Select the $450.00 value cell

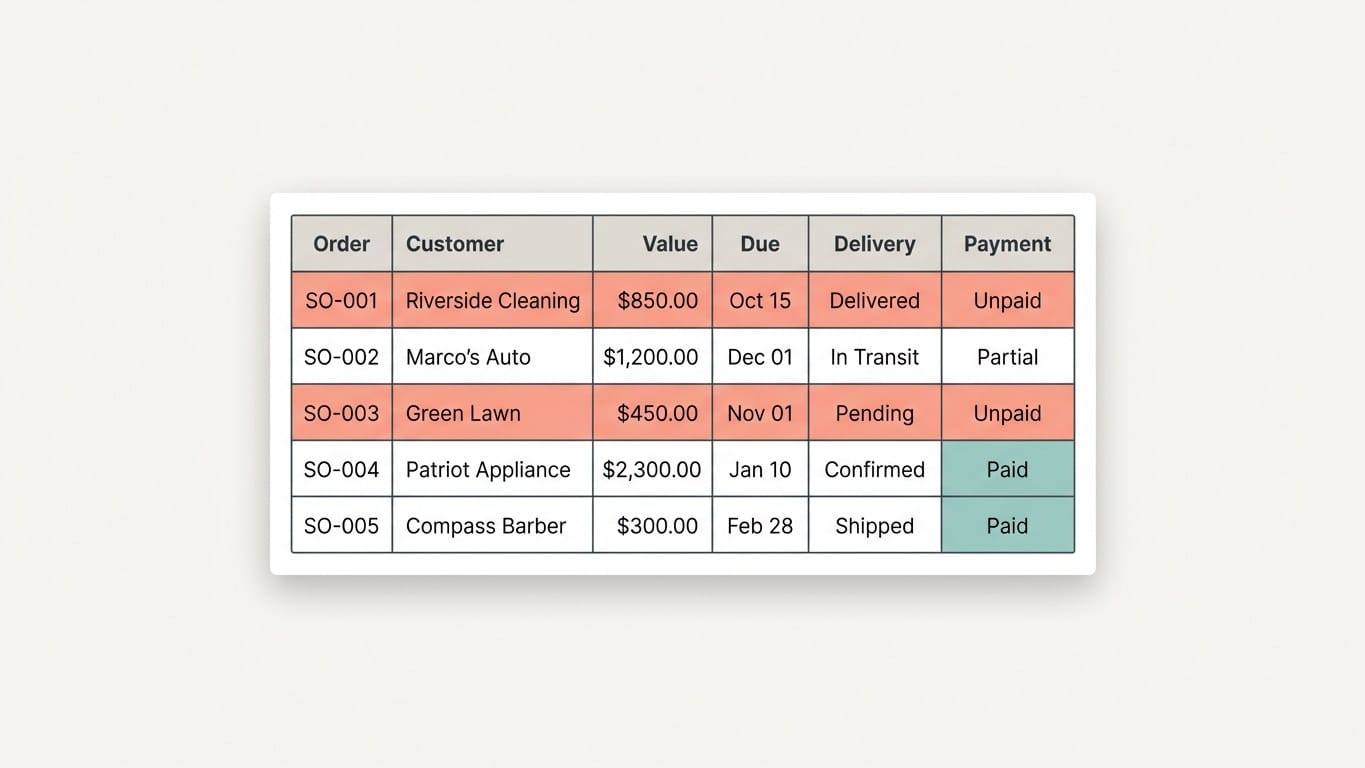click(653, 412)
